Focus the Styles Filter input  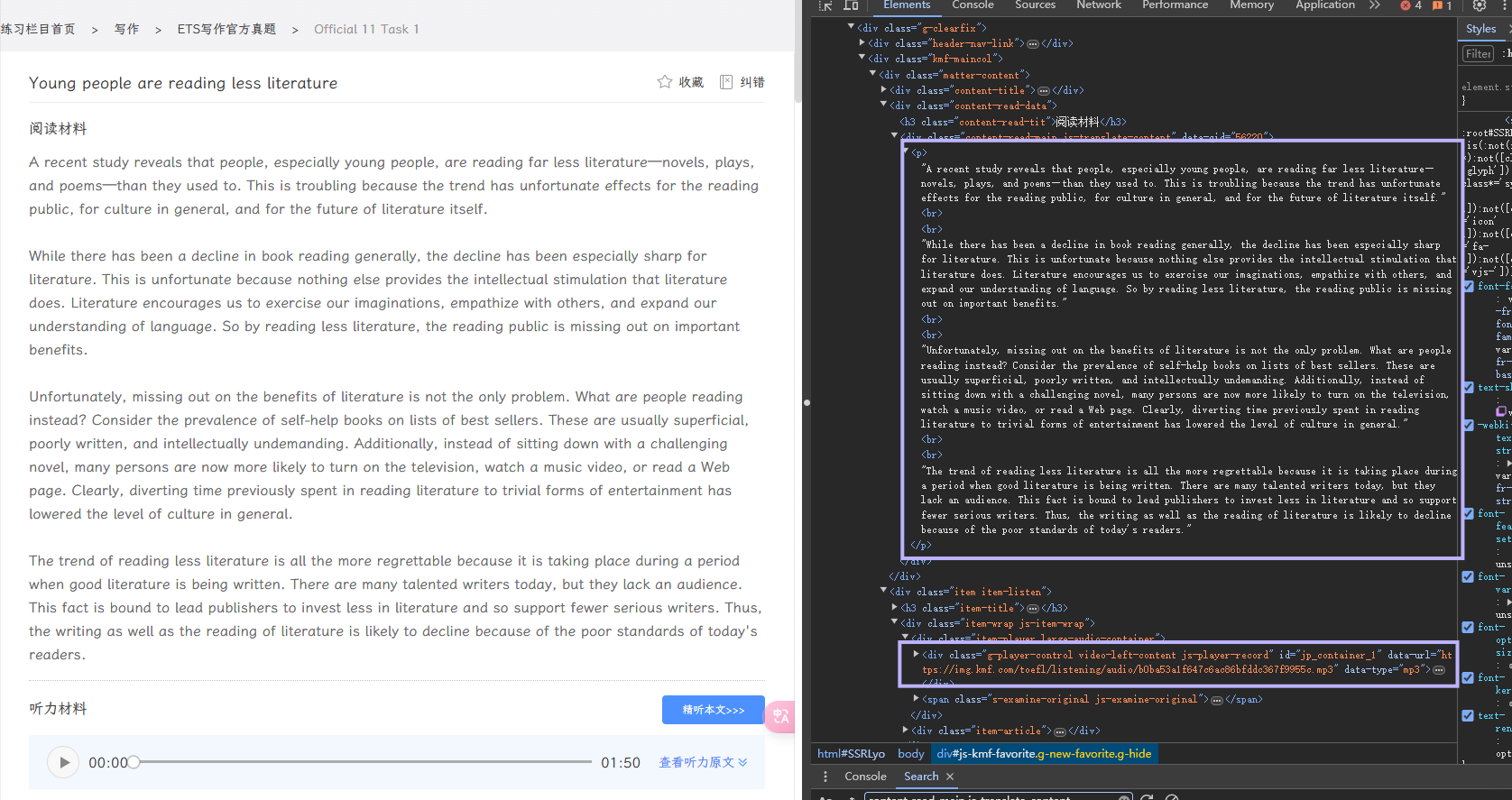pyautogui.click(x=1479, y=54)
